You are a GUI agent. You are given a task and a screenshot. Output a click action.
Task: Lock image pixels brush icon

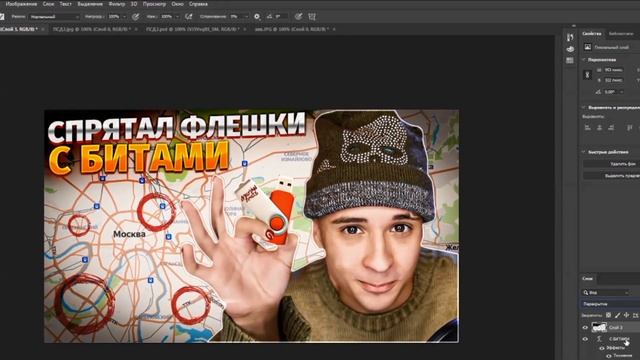618,315
